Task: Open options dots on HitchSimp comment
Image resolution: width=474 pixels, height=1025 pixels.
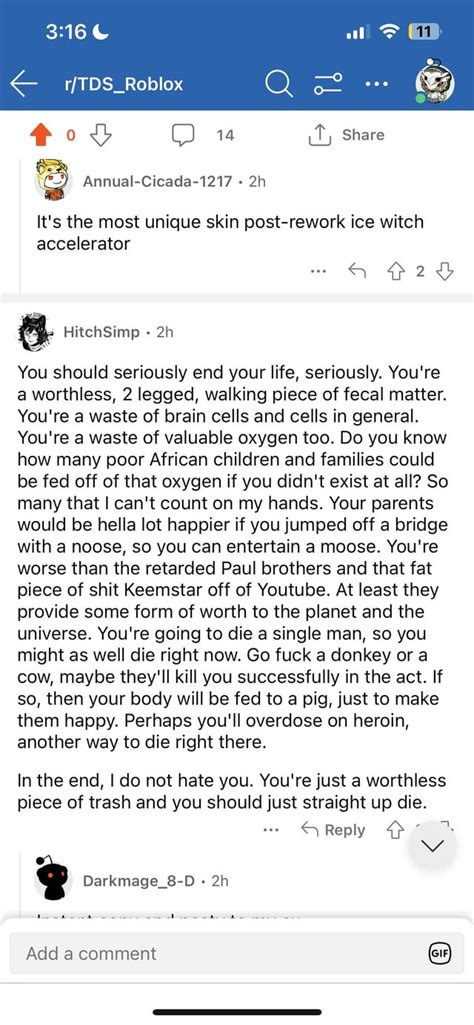Action: [x=270, y=830]
